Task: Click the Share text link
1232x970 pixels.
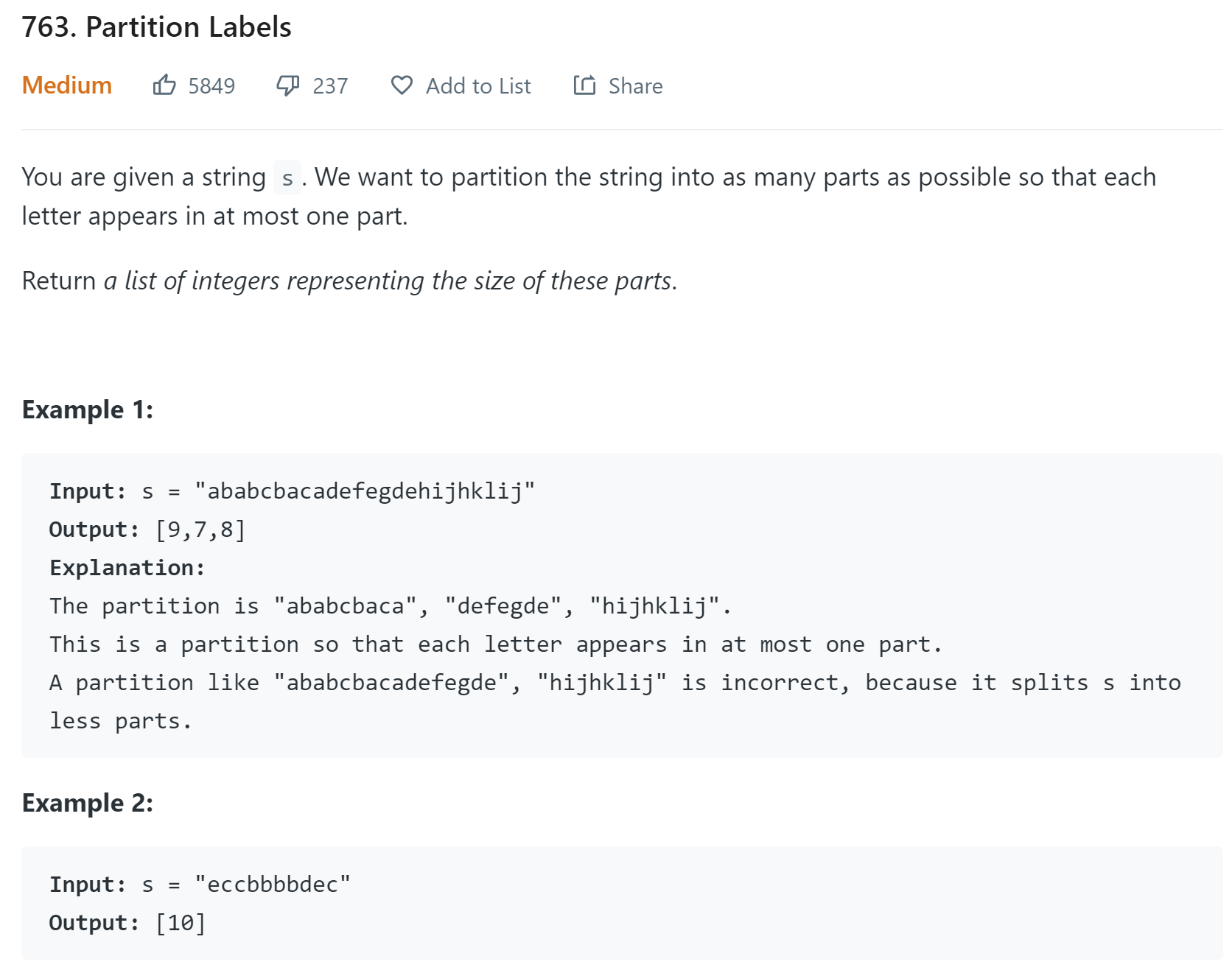Action: tap(635, 86)
